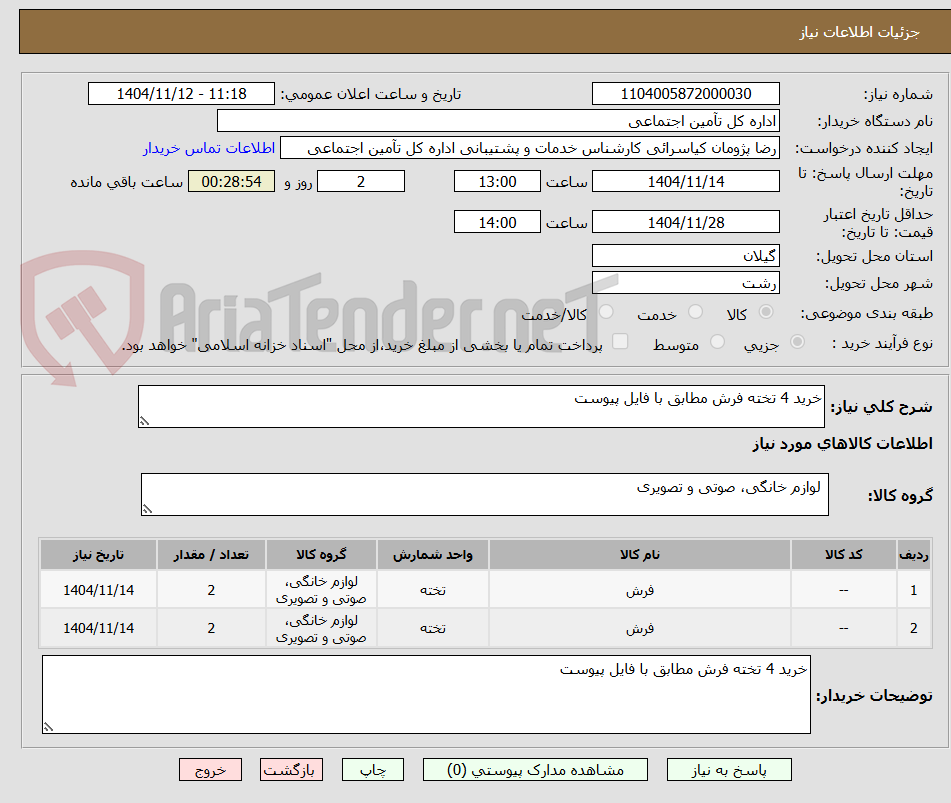The image size is (951, 803).
Task: Click the need date cell in row 1
Action: click(x=98, y=590)
